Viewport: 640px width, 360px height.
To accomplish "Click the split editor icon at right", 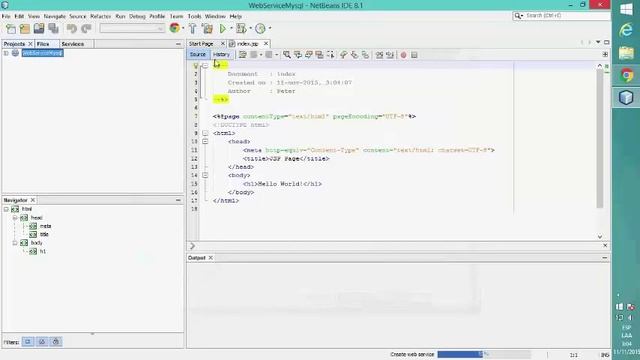I will point(605,54).
